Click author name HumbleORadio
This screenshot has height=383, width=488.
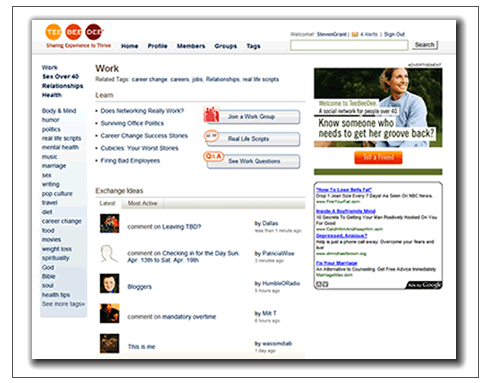point(281,283)
